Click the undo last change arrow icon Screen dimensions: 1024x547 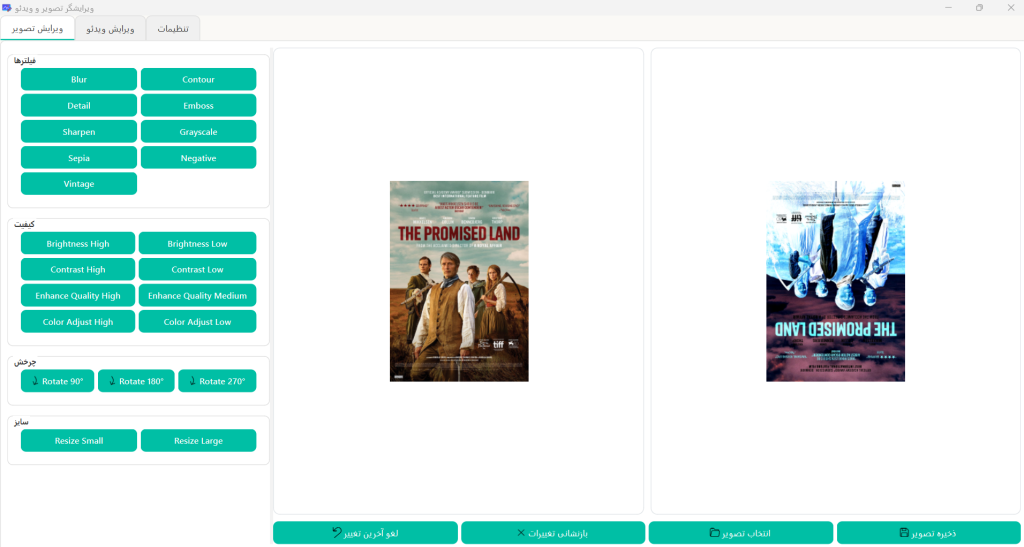tap(337, 533)
